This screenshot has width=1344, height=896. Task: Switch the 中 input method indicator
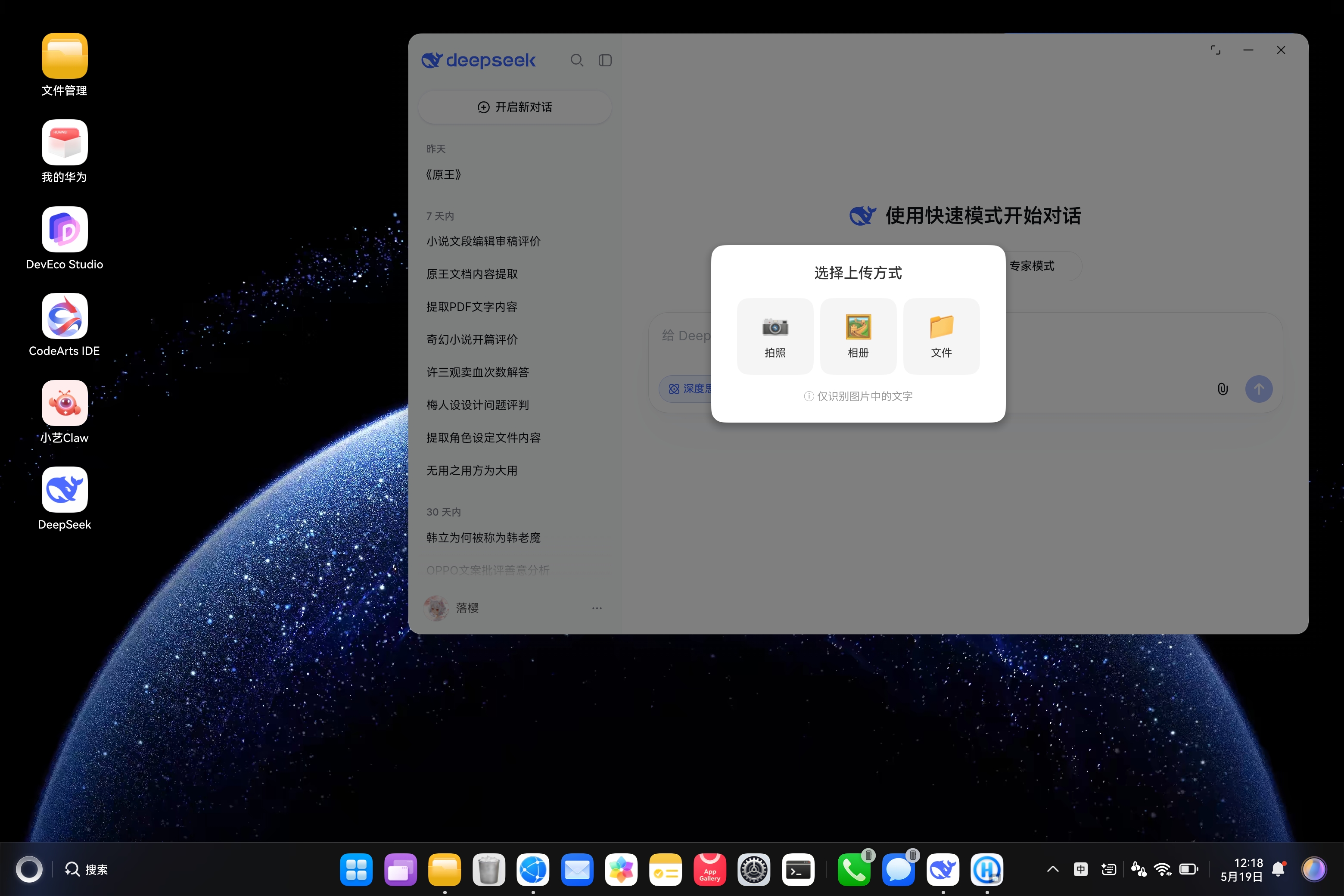click(1080, 869)
